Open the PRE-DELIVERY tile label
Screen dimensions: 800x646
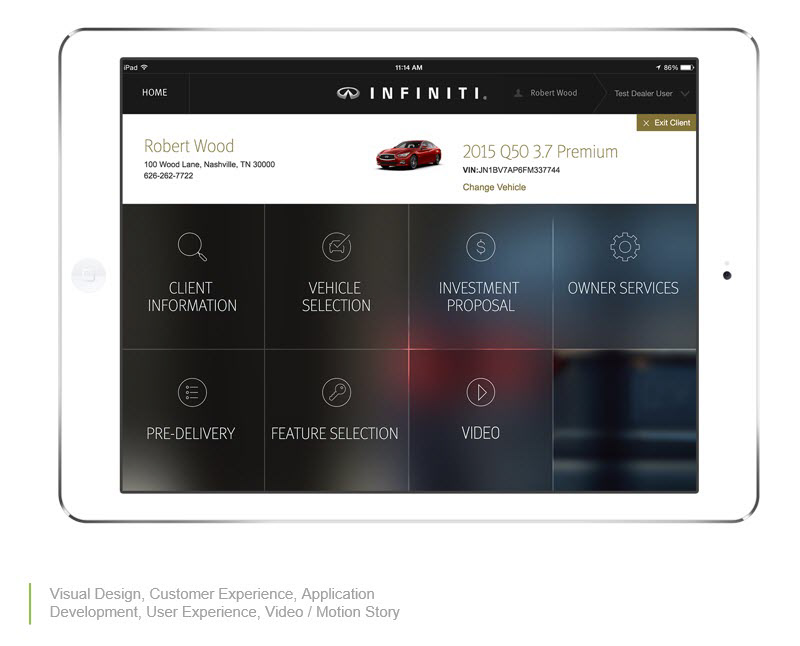pos(190,434)
